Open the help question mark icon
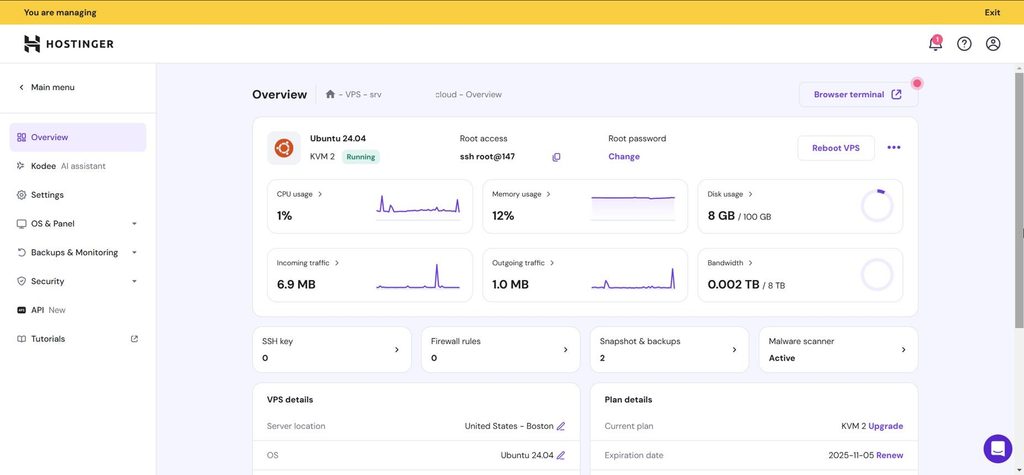Screen dimensions: 1024x475 click(x=964, y=44)
